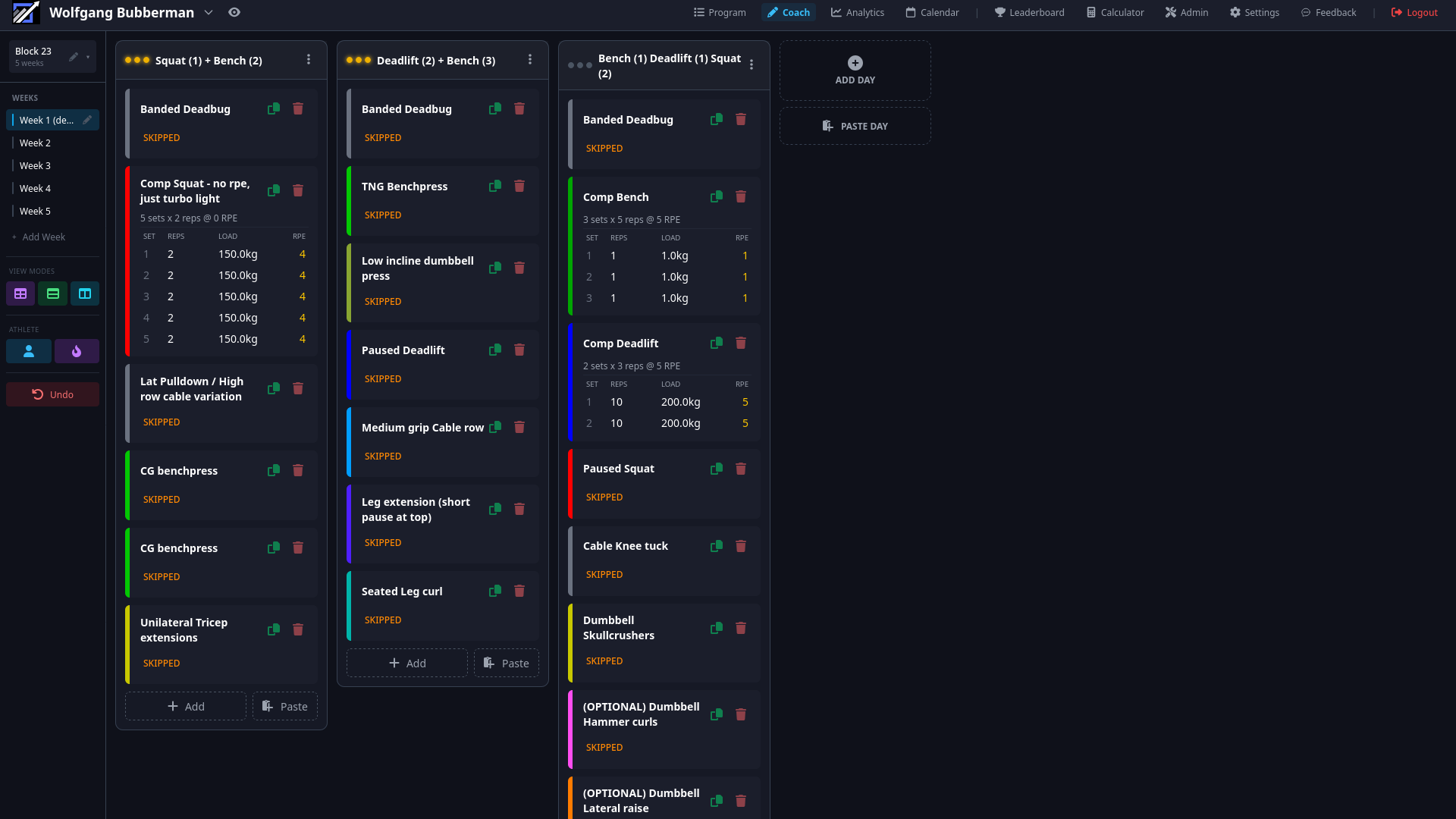Delete the Paused Deadlift exercise
Viewport: 1456px width, 819px height.
click(519, 350)
